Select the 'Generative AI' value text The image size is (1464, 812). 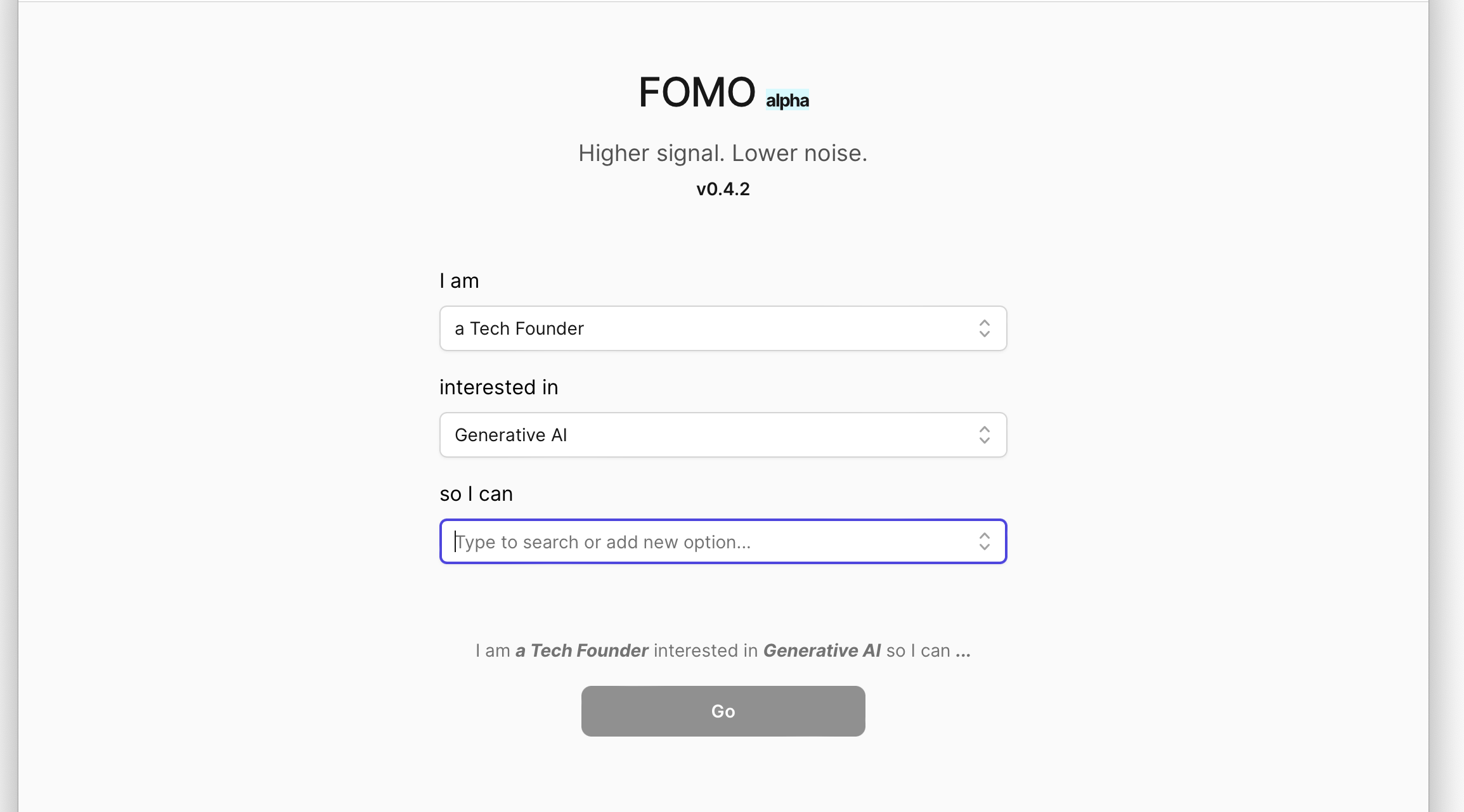(x=510, y=435)
